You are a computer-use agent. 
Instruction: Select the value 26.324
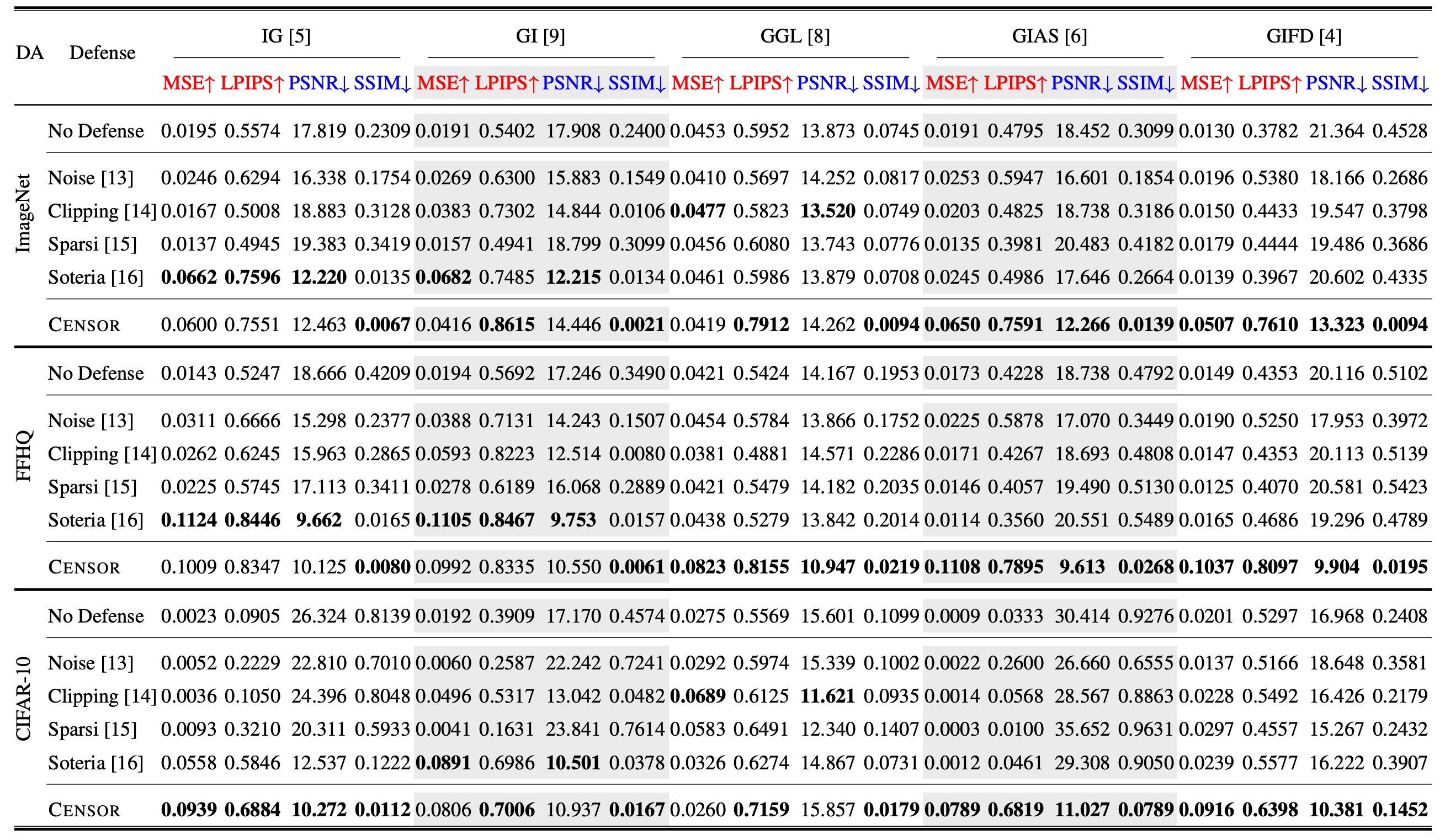tap(319, 616)
